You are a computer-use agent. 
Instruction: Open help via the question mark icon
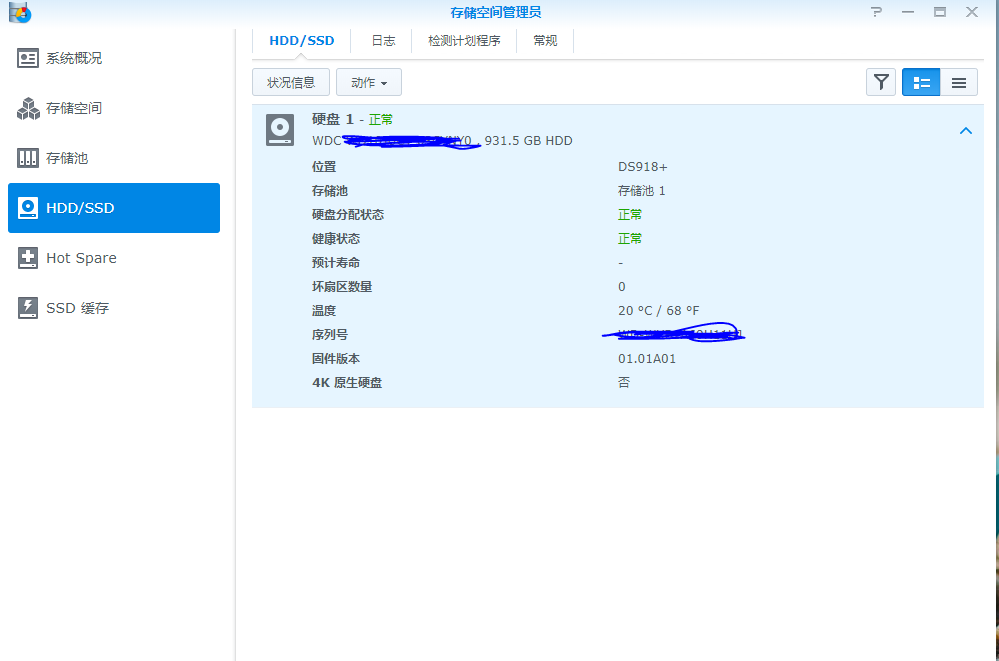click(x=877, y=12)
